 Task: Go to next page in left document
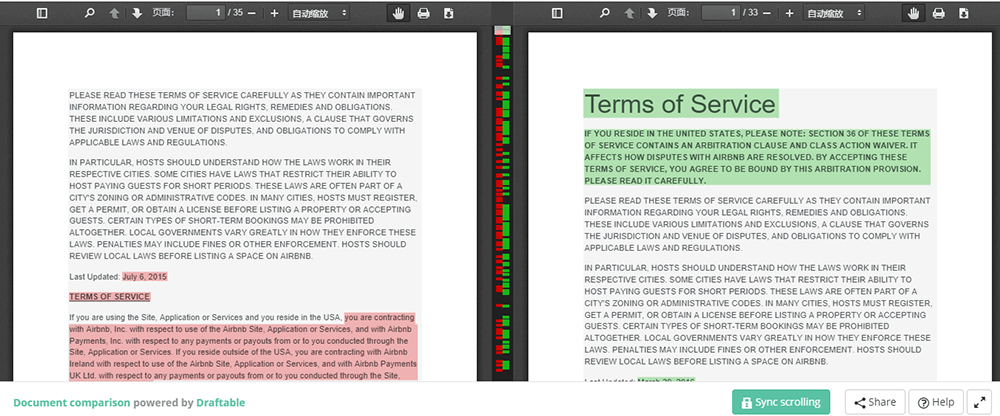(x=135, y=13)
